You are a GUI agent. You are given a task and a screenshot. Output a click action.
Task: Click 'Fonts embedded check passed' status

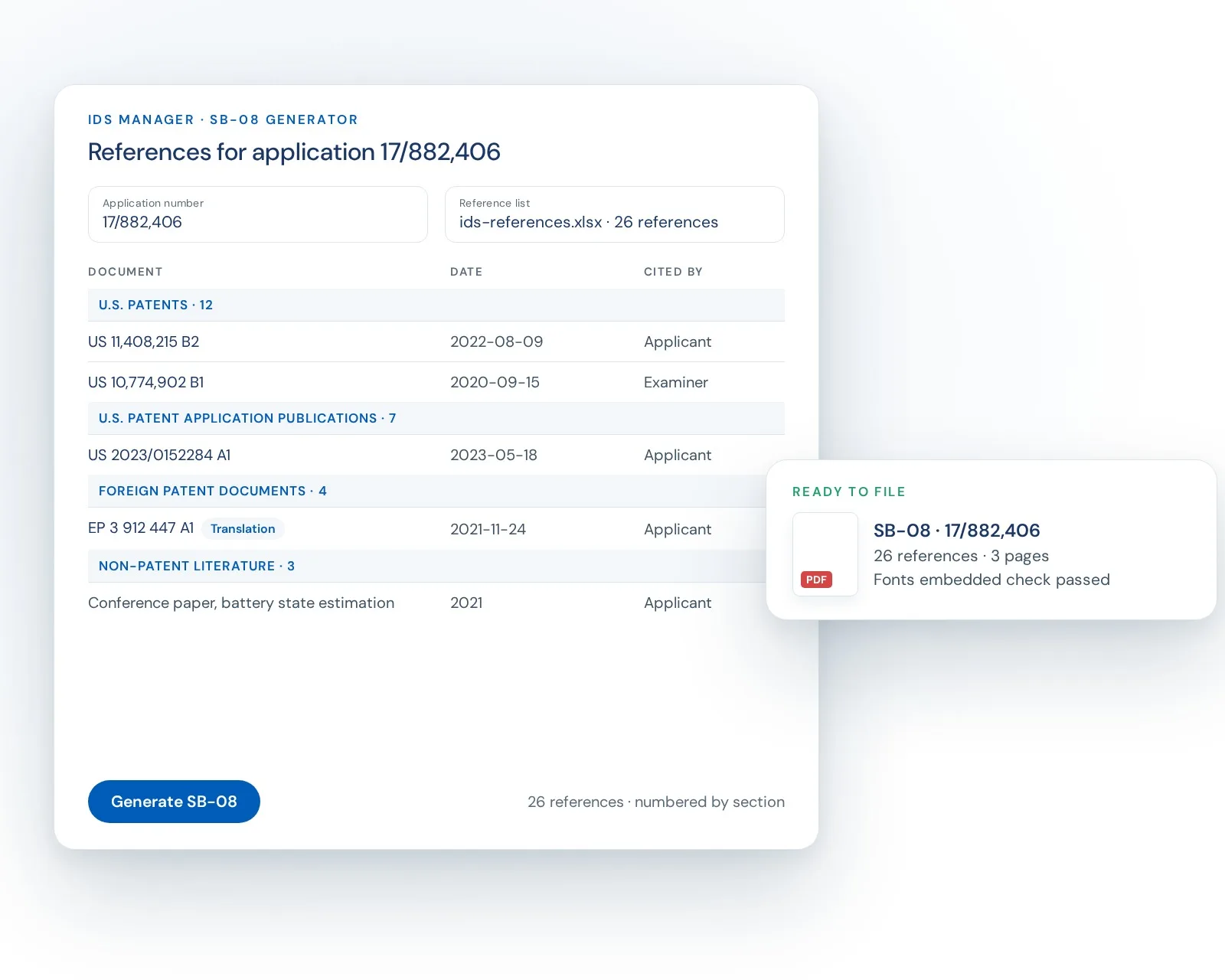(x=991, y=580)
